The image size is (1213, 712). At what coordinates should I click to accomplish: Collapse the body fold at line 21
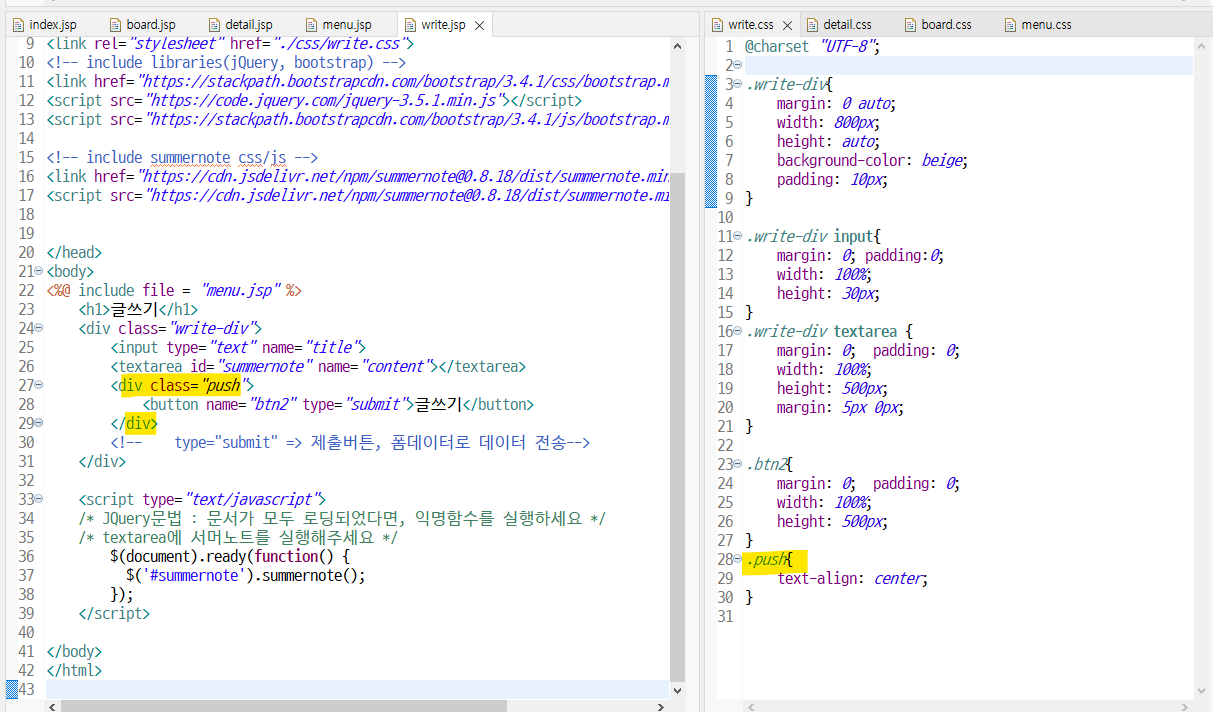point(39,271)
